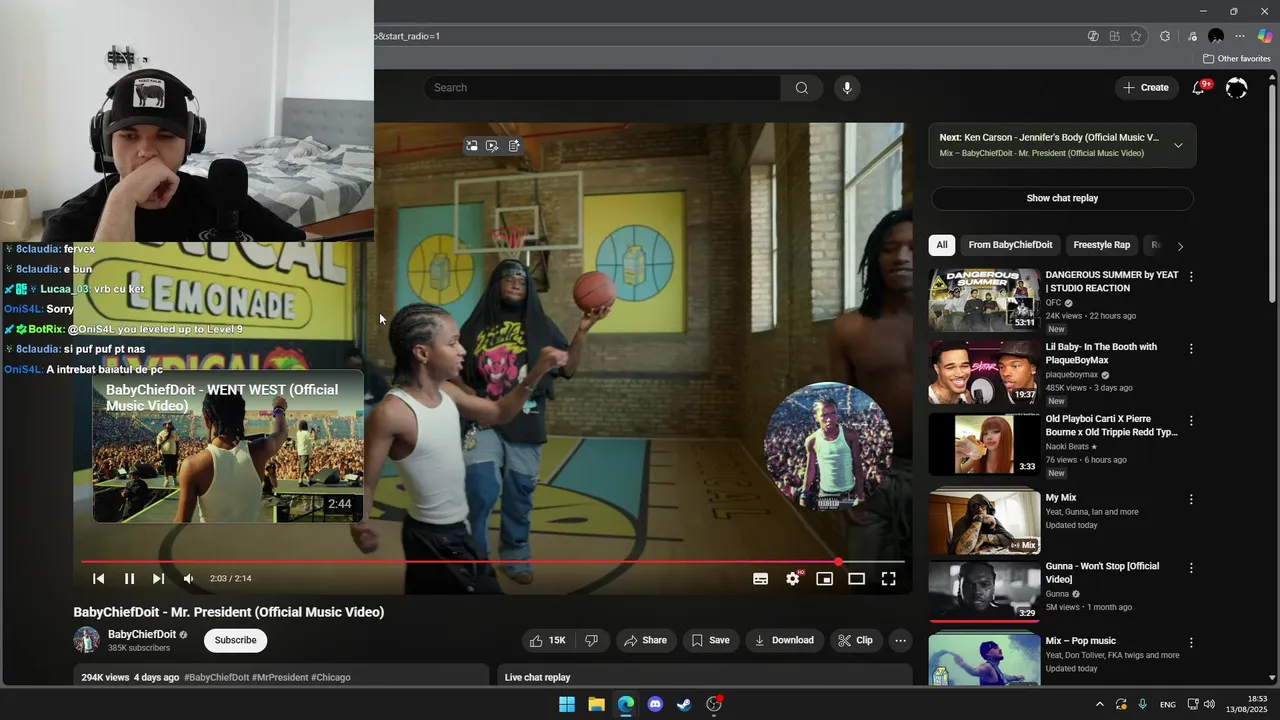Open the notifications bell
The width and height of the screenshot is (1280, 720).
coord(1198,88)
